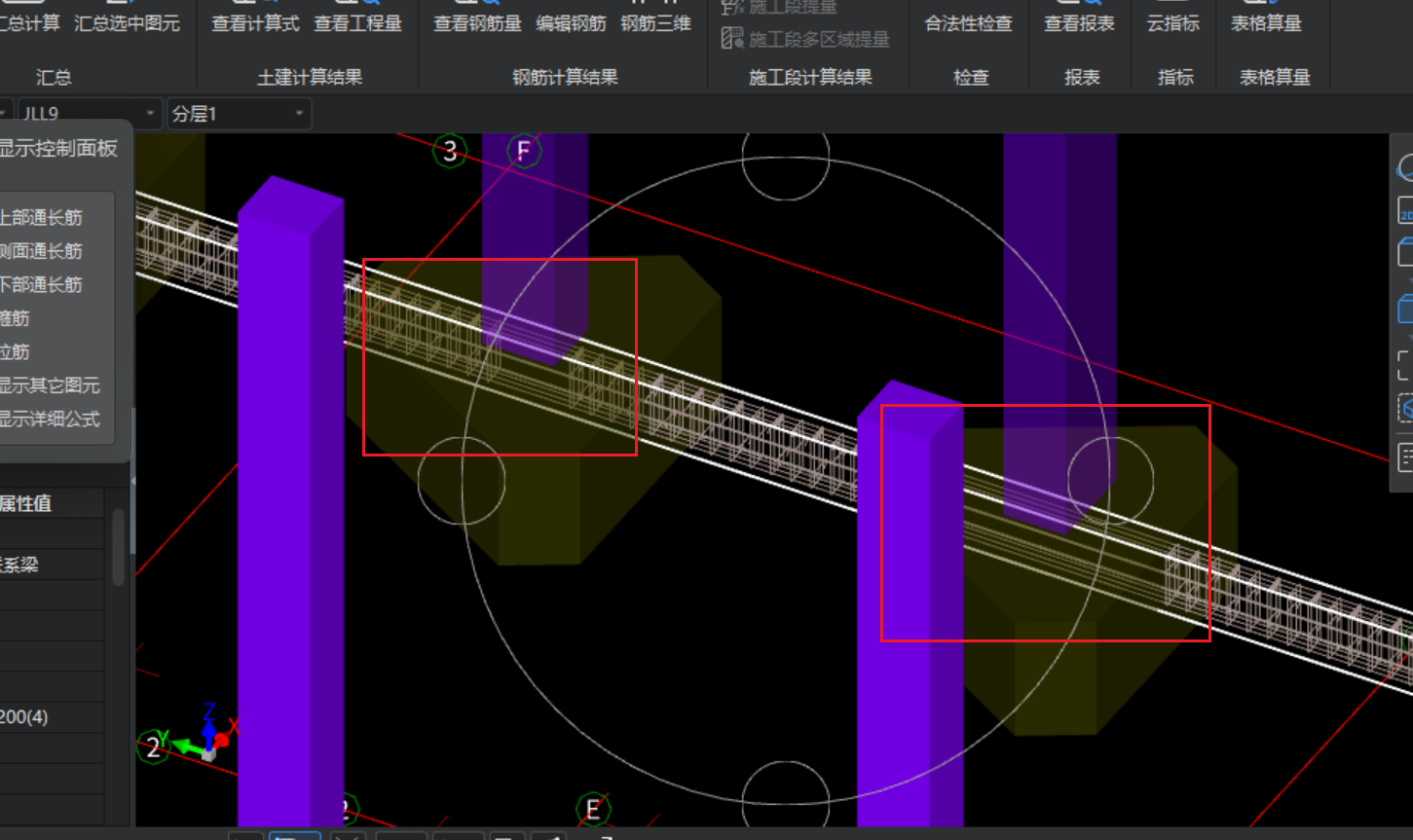Image resolution: width=1413 pixels, height=840 pixels.
Task: Click the top orbit ring handle
Action: pyautogui.click(x=785, y=157)
